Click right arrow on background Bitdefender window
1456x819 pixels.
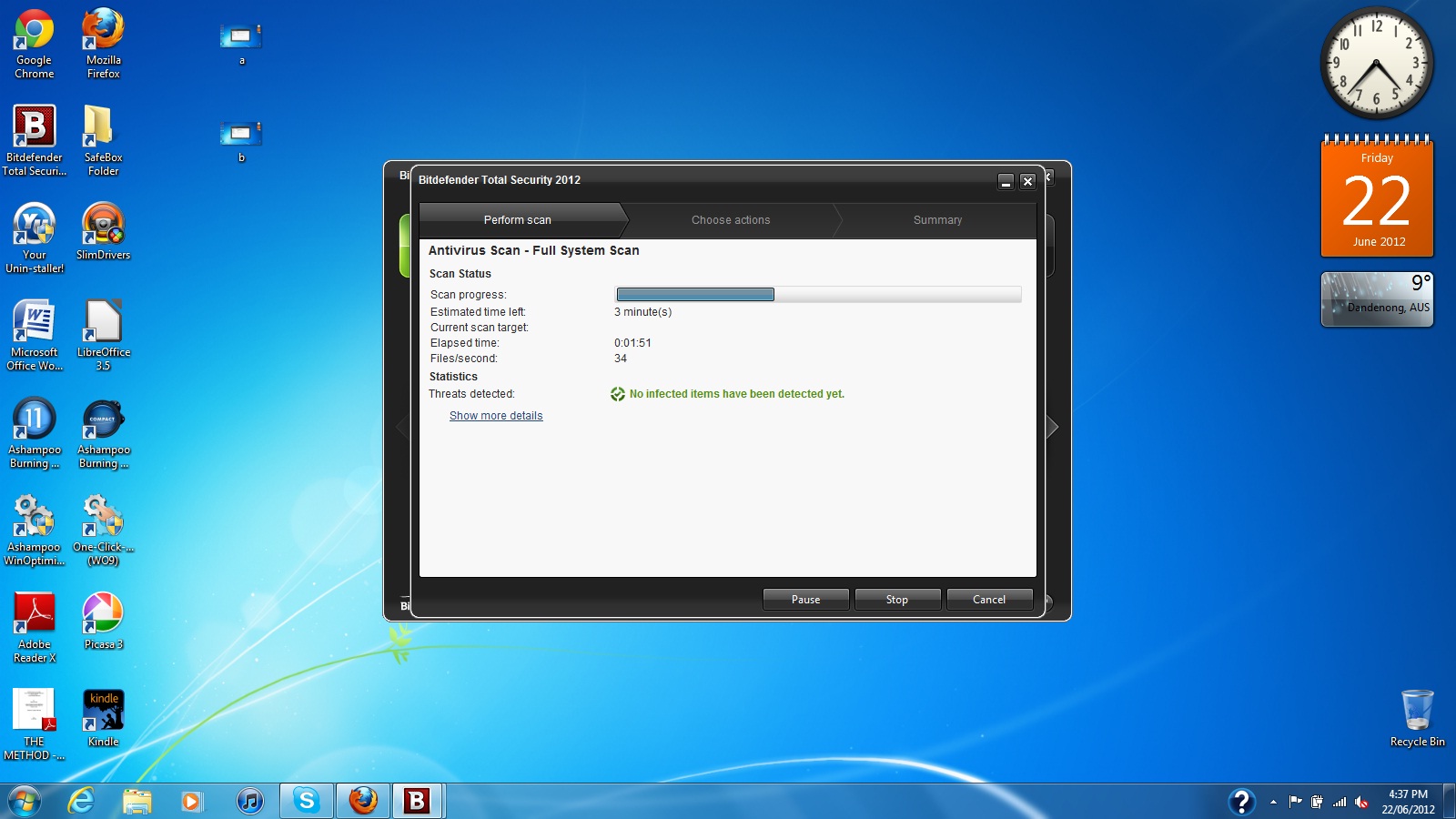tap(1053, 427)
